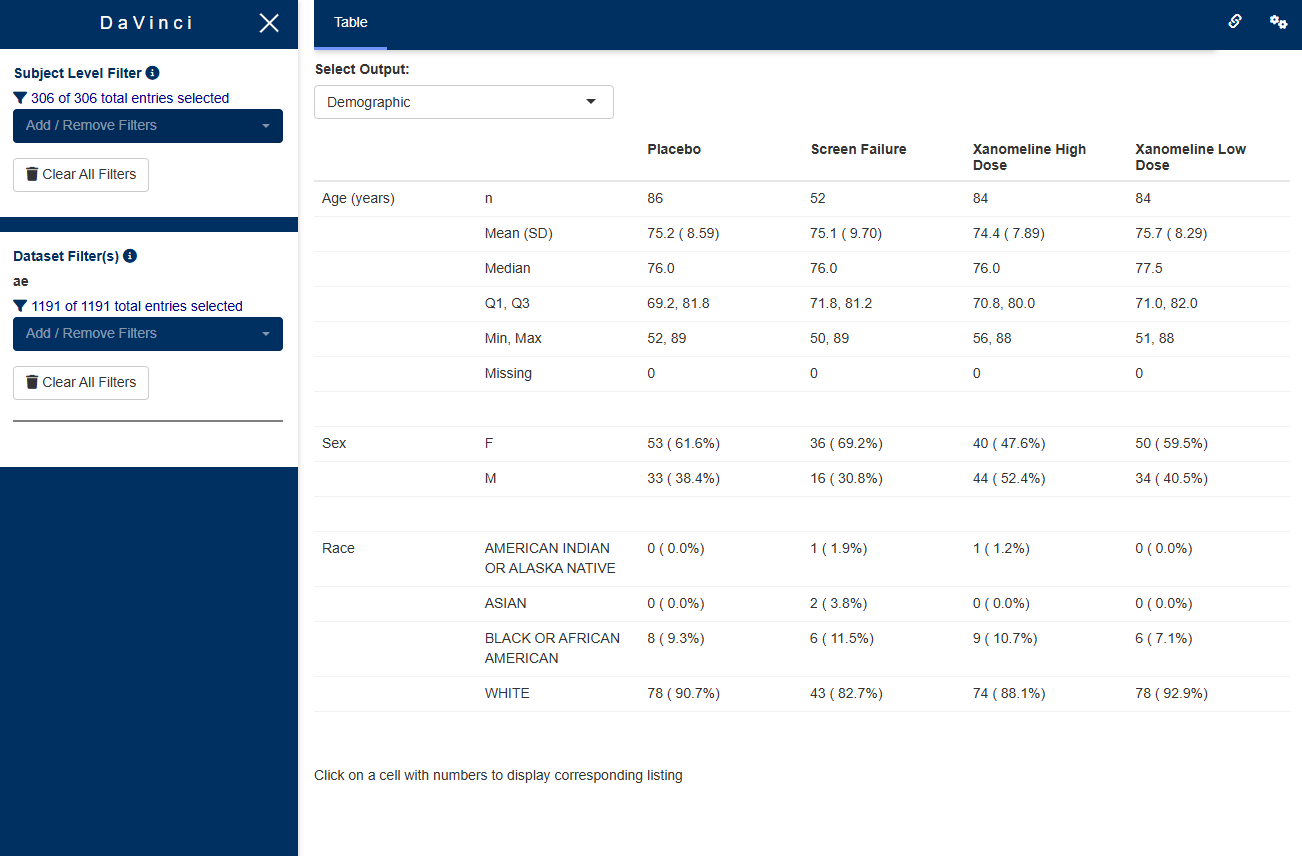
Task: Click Xanomeline High Dose male cell 44 (52.4%)
Action: (x=1008, y=478)
